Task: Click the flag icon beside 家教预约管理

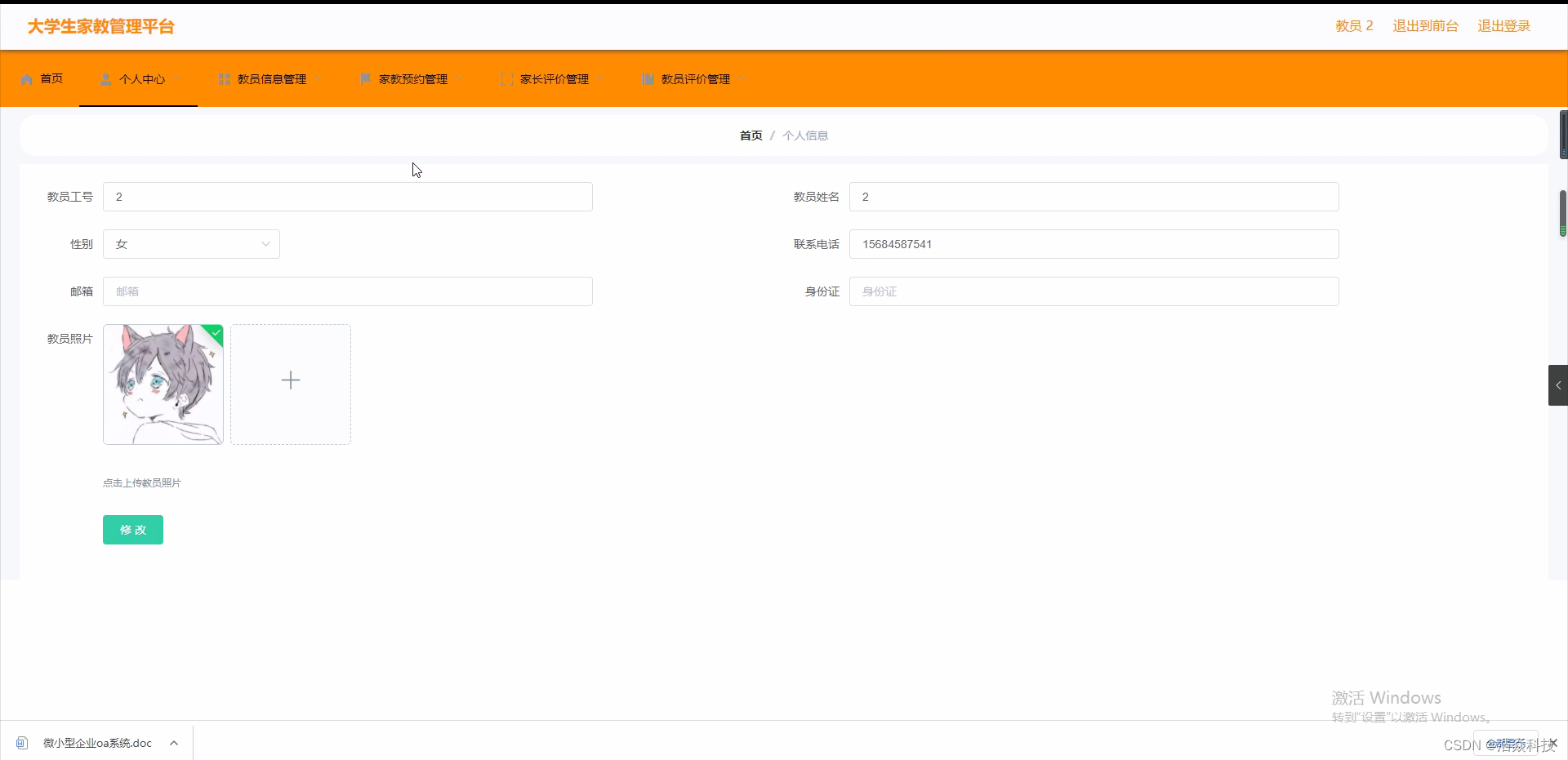Action: (365, 79)
